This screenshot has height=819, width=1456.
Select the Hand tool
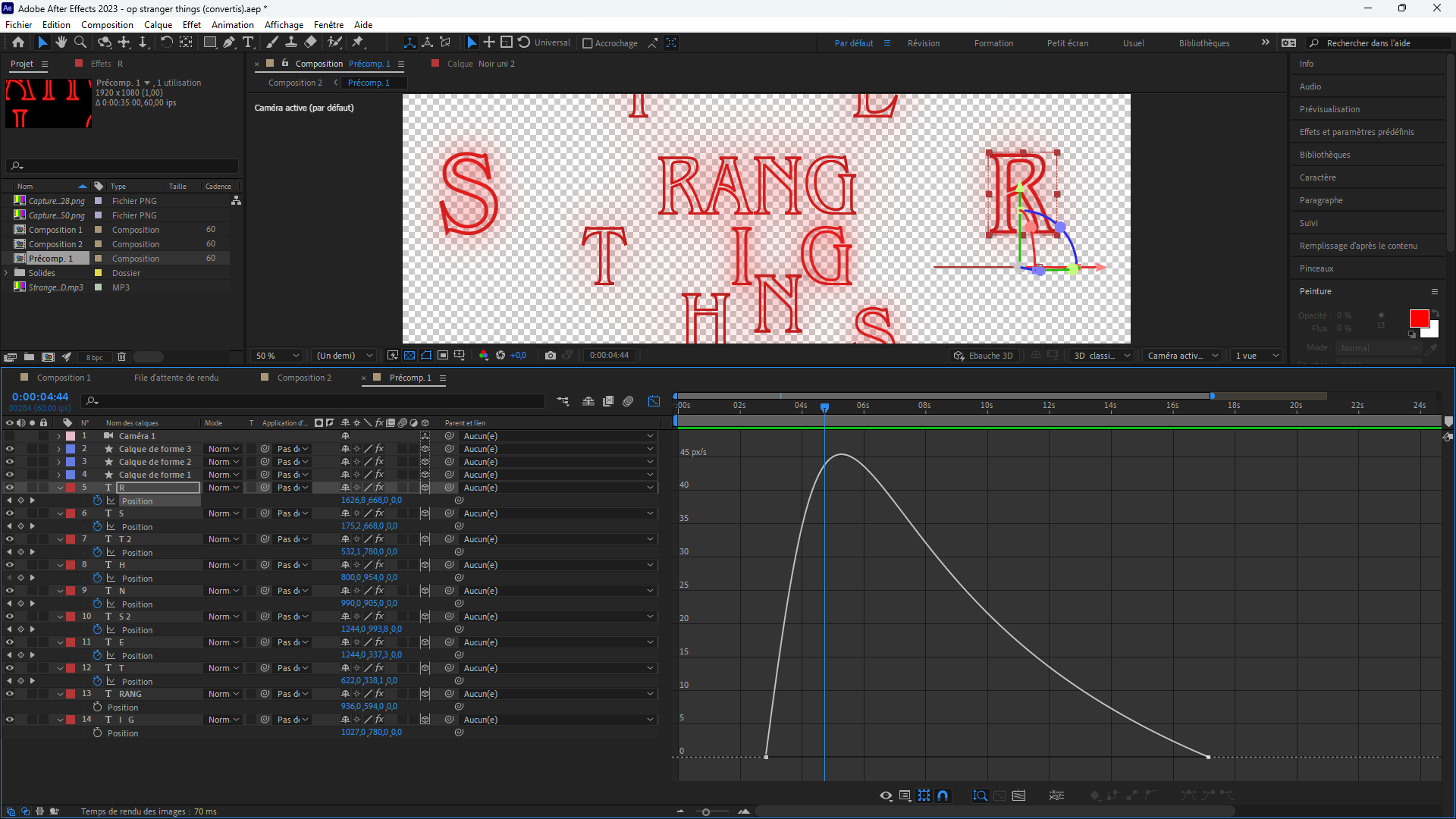click(61, 42)
